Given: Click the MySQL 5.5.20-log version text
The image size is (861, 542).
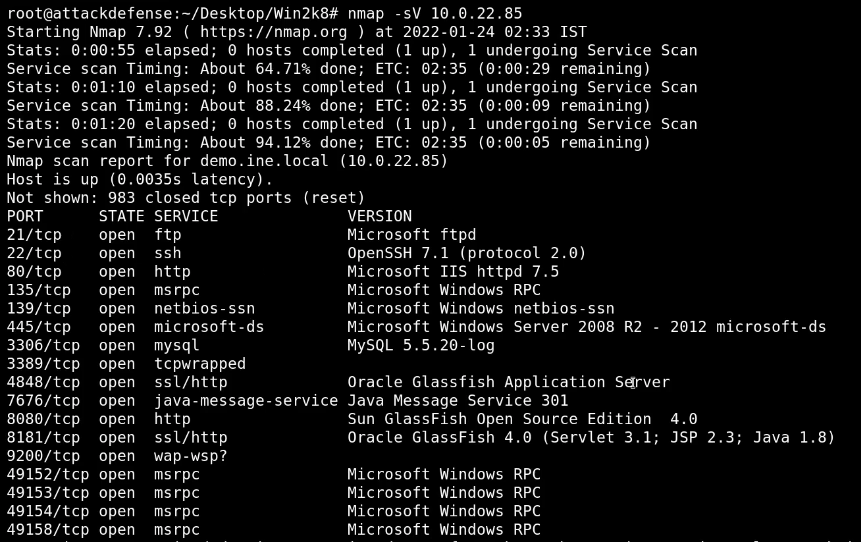Looking at the screenshot, I should (421, 345).
